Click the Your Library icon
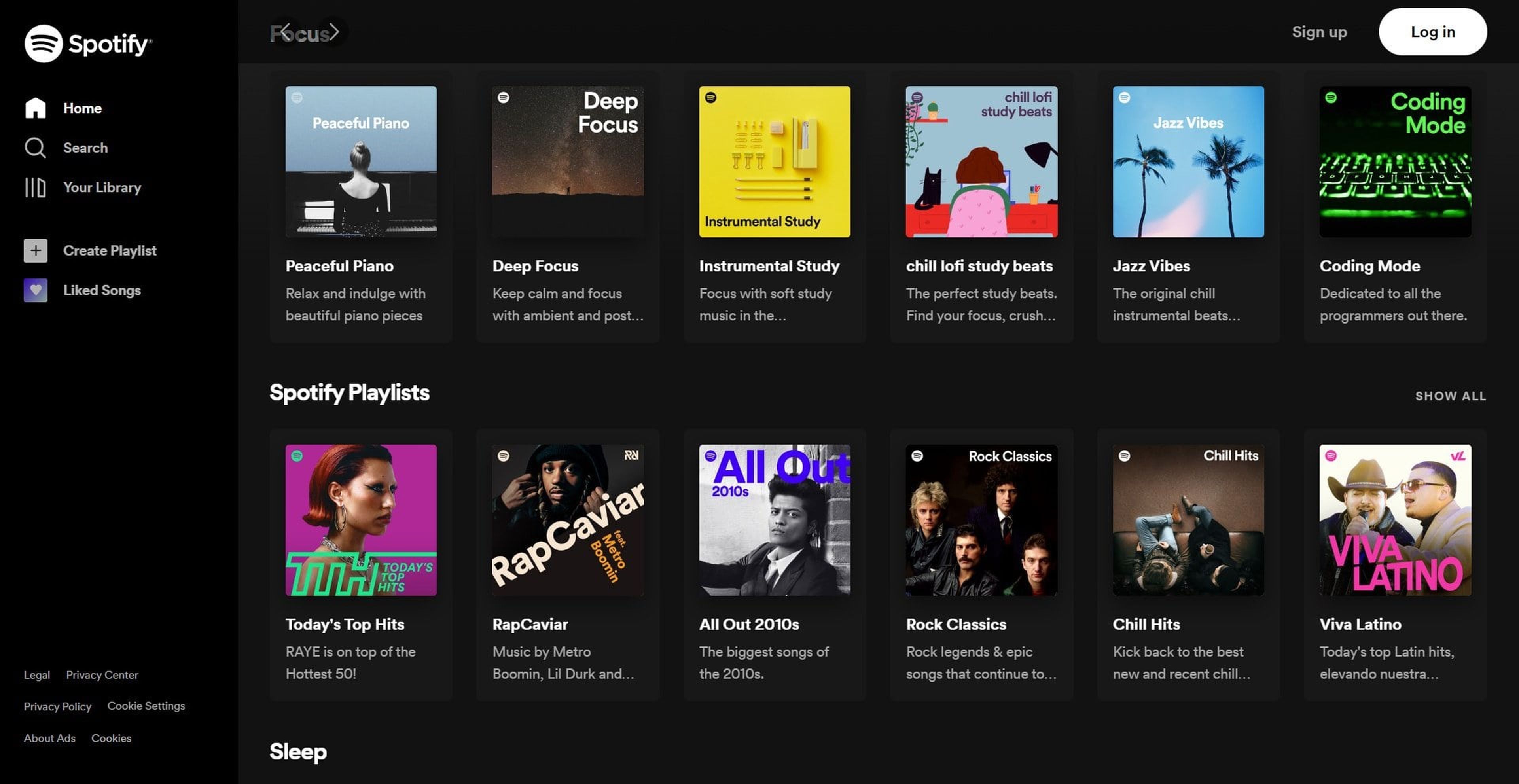This screenshot has height=784, width=1519. click(x=35, y=187)
